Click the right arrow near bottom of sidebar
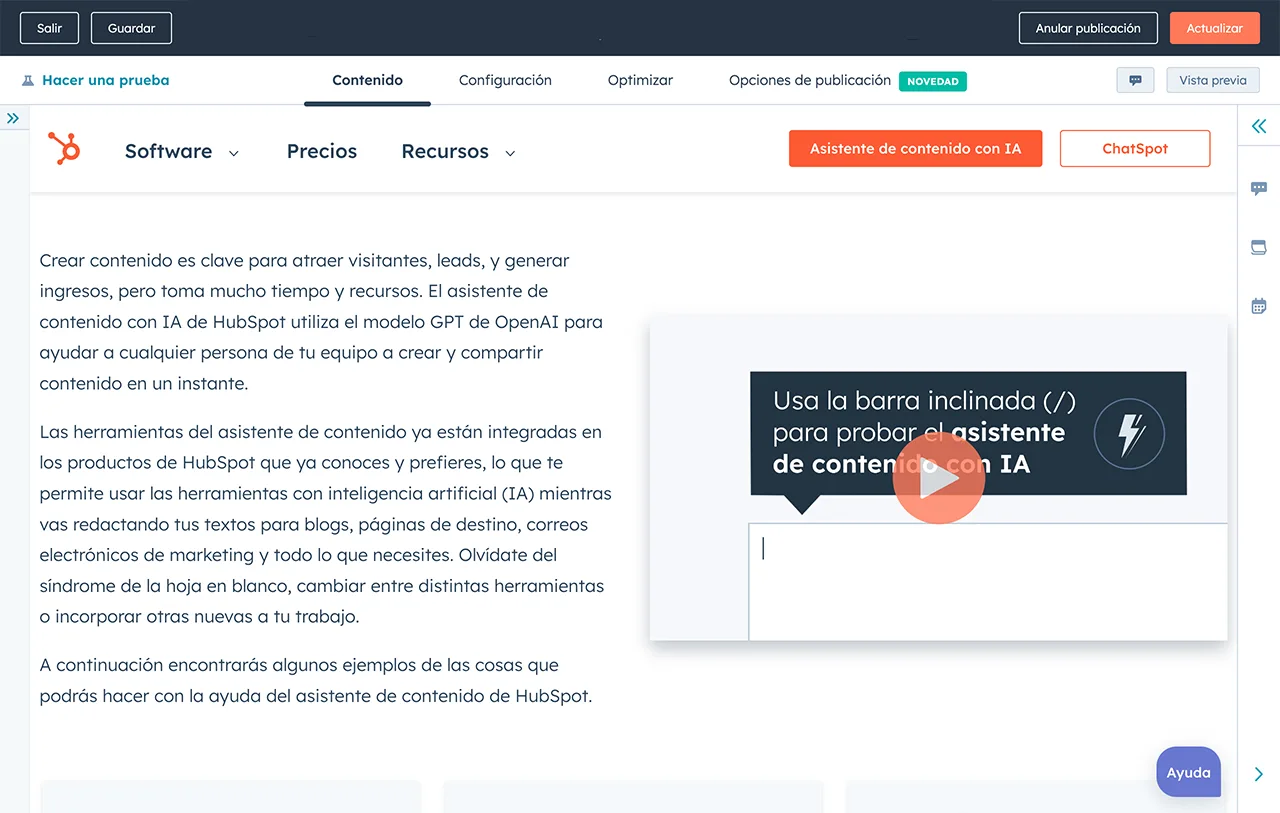Viewport: 1280px width, 813px height. pyautogui.click(x=1258, y=774)
